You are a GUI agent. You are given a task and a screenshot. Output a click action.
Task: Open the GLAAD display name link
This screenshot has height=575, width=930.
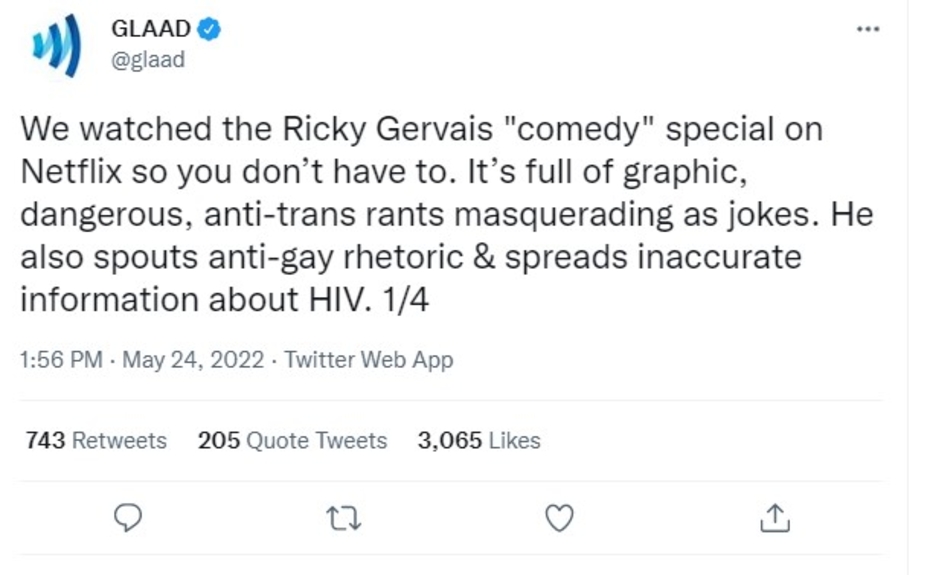(150, 30)
